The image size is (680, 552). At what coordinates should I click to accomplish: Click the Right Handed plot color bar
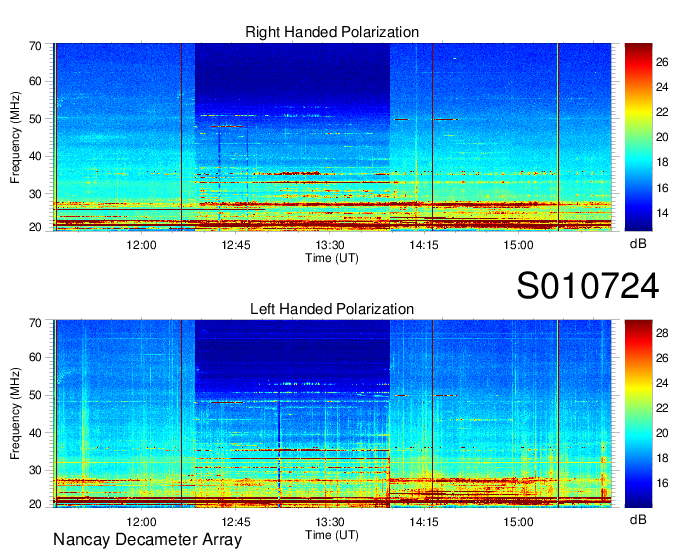pos(638,137)
